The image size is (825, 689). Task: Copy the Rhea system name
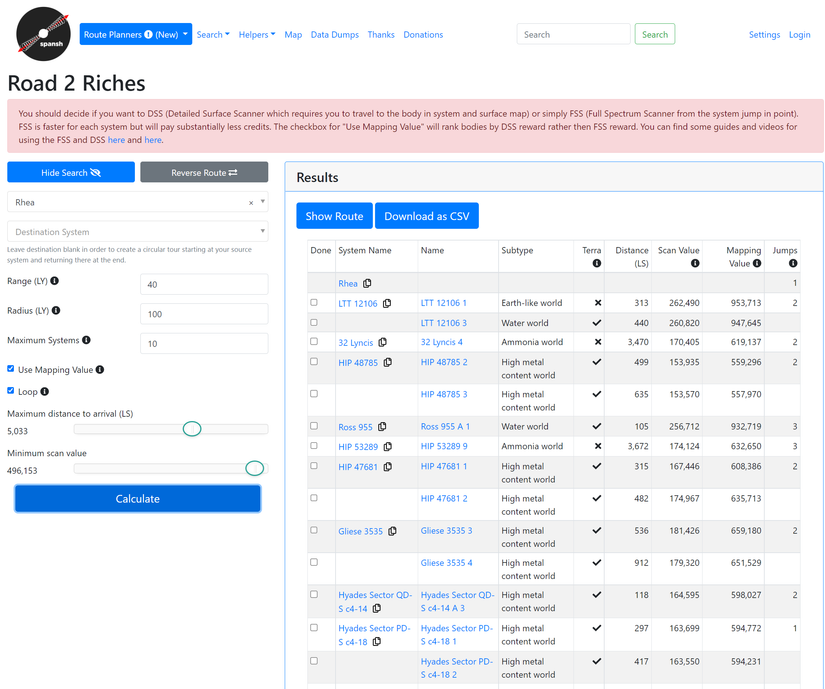[367, 284]
